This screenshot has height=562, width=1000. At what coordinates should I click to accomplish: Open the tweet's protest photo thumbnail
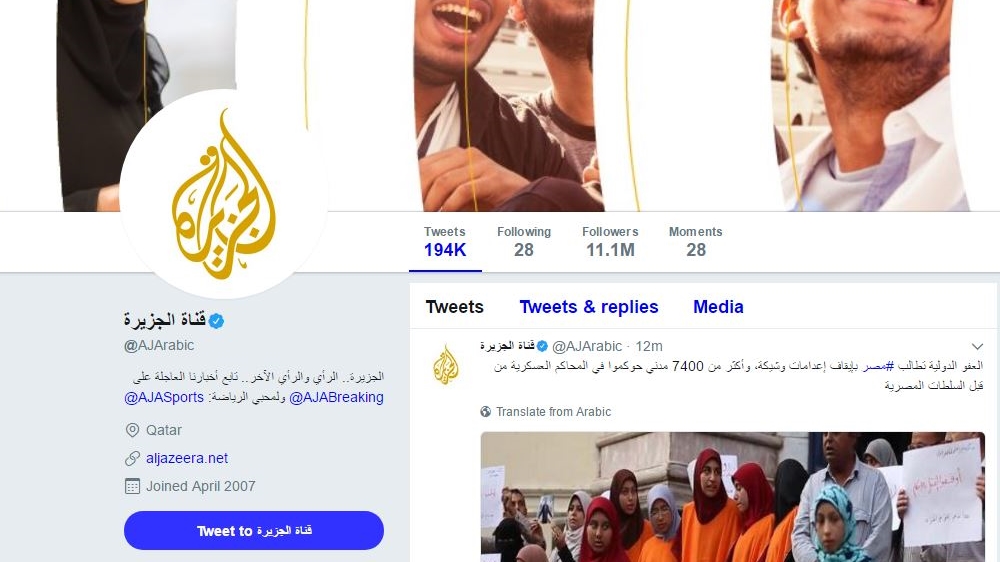point(732,497)
